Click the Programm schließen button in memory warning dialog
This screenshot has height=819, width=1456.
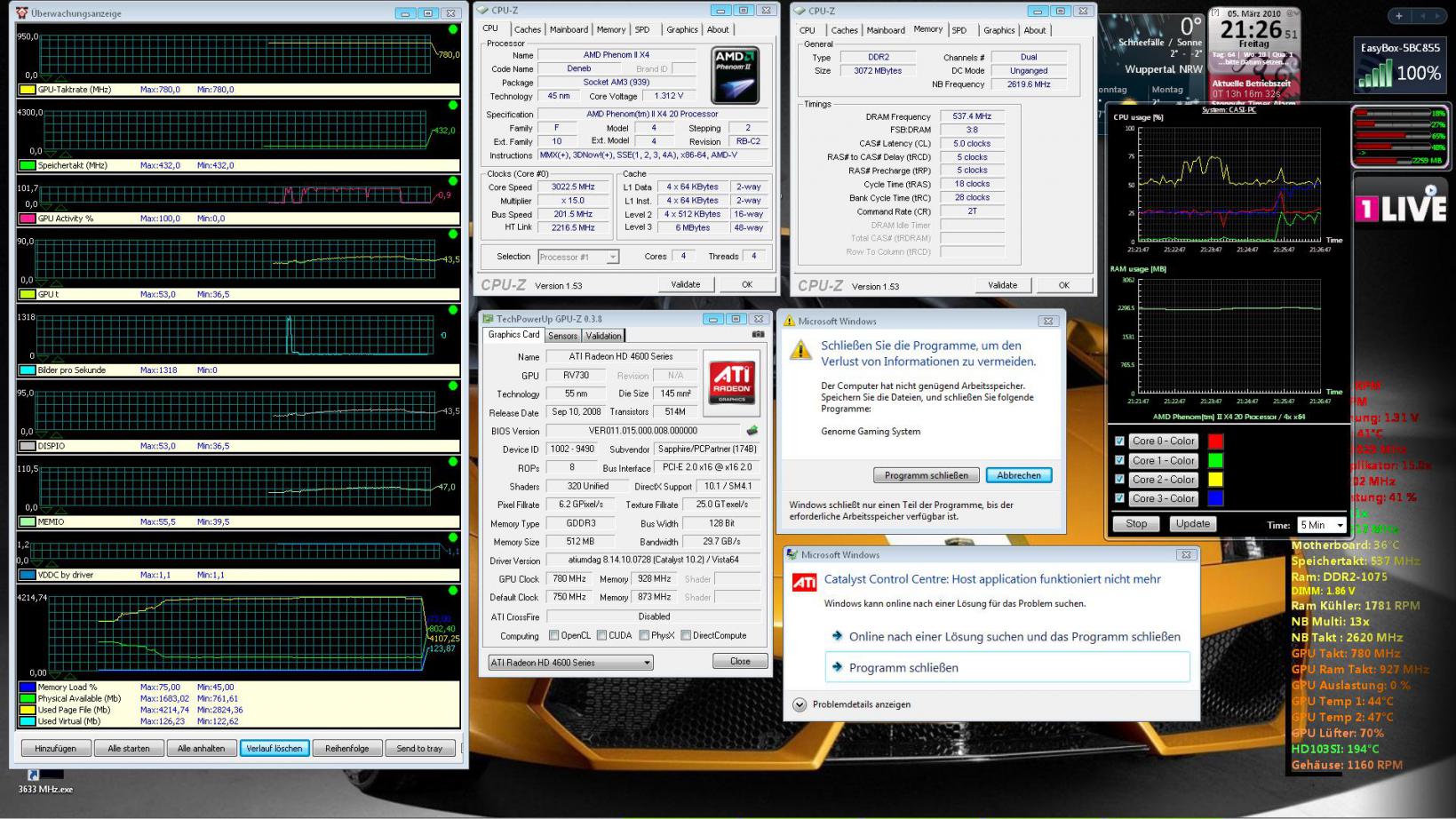pyautogui.click(x=927, y=475)
